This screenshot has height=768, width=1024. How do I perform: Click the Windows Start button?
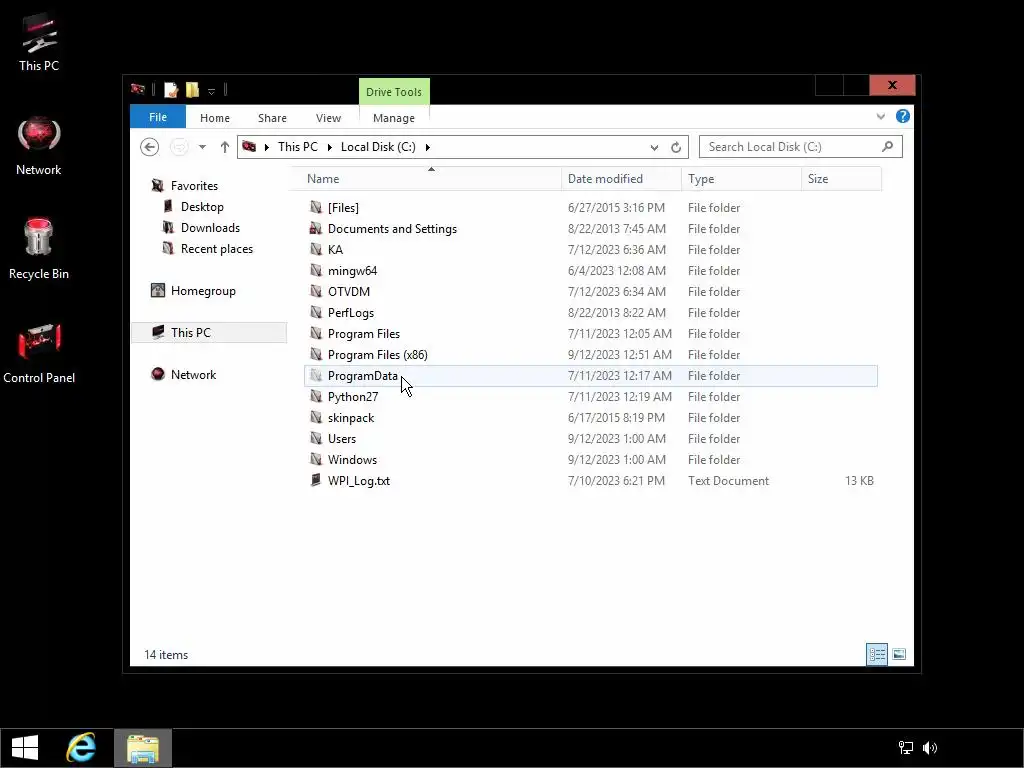(x=25, y=748)
